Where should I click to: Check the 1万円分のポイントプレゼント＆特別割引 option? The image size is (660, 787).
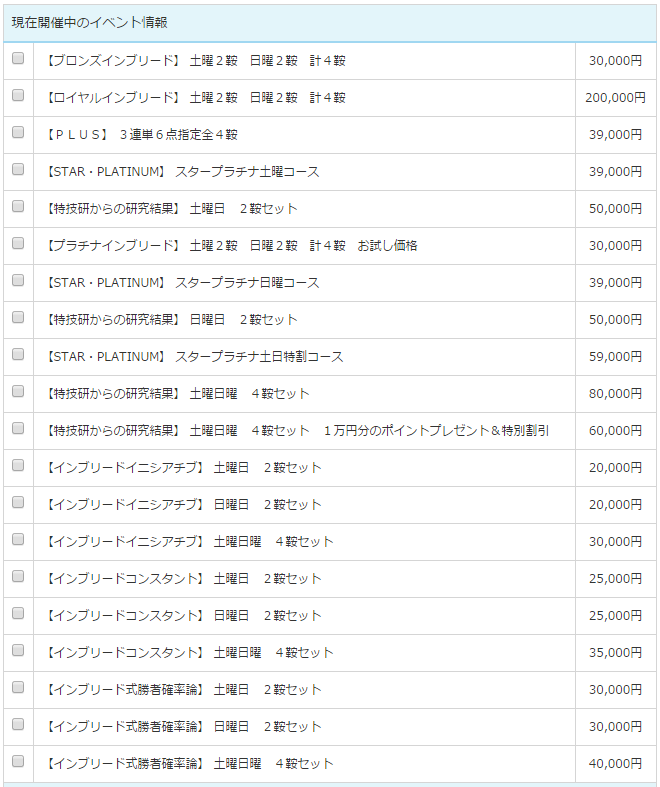click(18, 428)
